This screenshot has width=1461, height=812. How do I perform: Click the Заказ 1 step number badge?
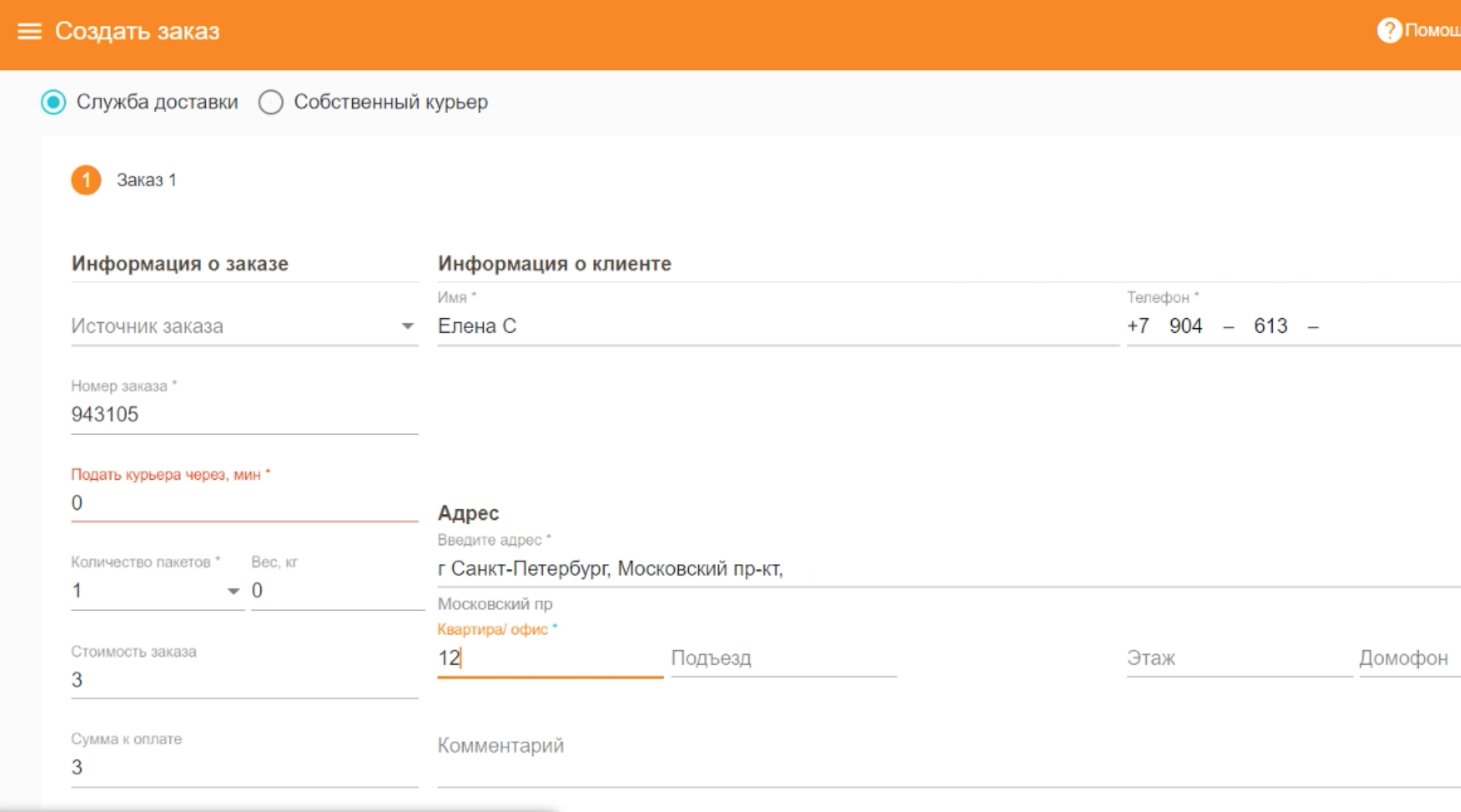(x=86, y=180)
